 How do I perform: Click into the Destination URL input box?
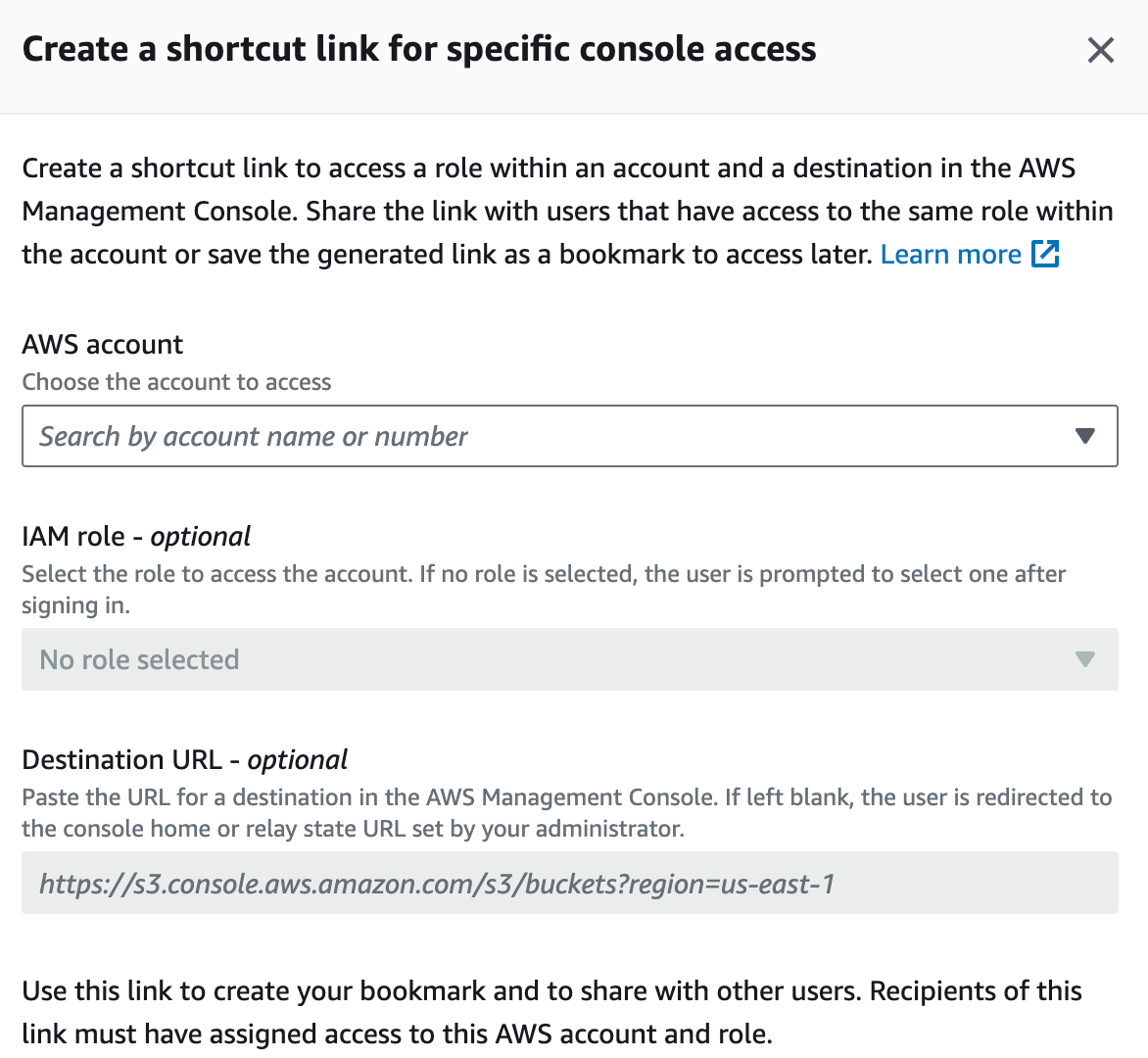pyautogui.click(x=570, y=883)
